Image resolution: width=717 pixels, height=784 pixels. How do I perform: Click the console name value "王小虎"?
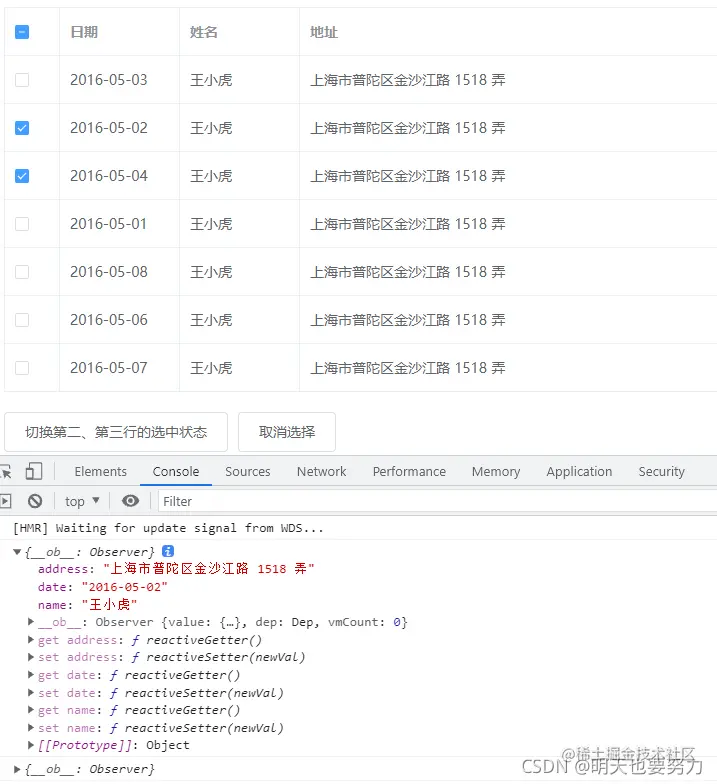click(110, 604)
